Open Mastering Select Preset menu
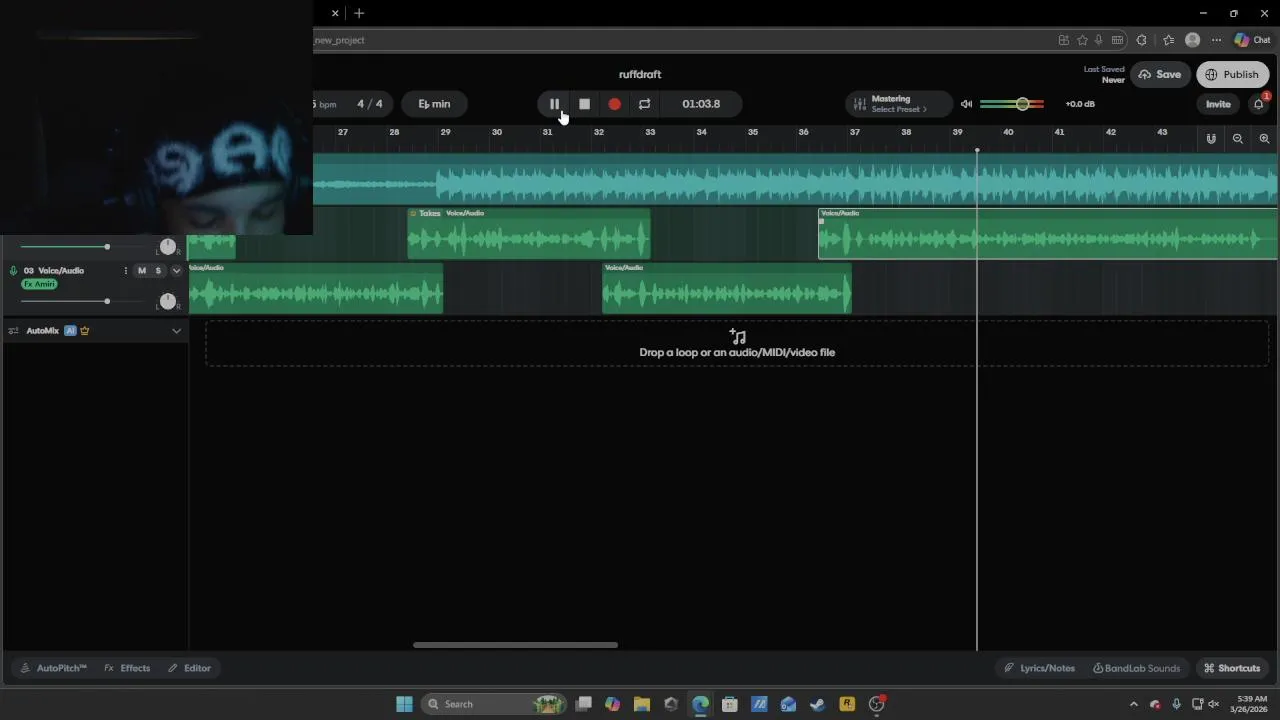Screen dimensions: 1280x720 pos(899,104)
